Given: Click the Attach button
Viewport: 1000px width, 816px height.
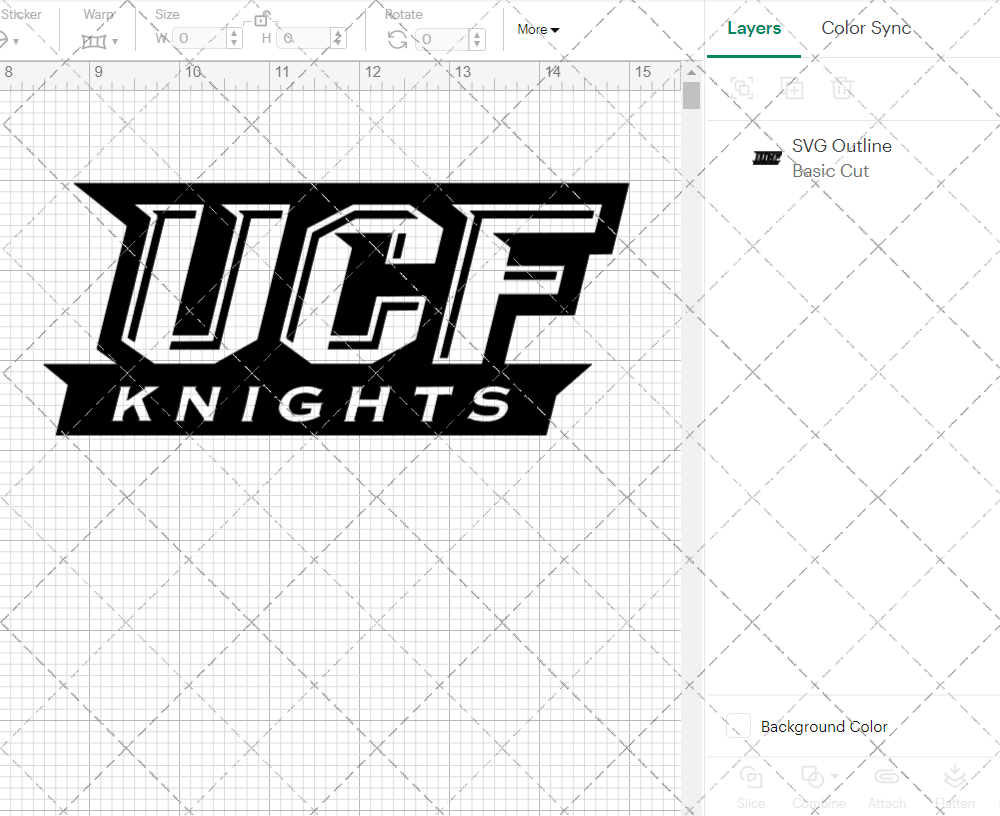Looking at the screenshot, I should (x=886, y=788).
